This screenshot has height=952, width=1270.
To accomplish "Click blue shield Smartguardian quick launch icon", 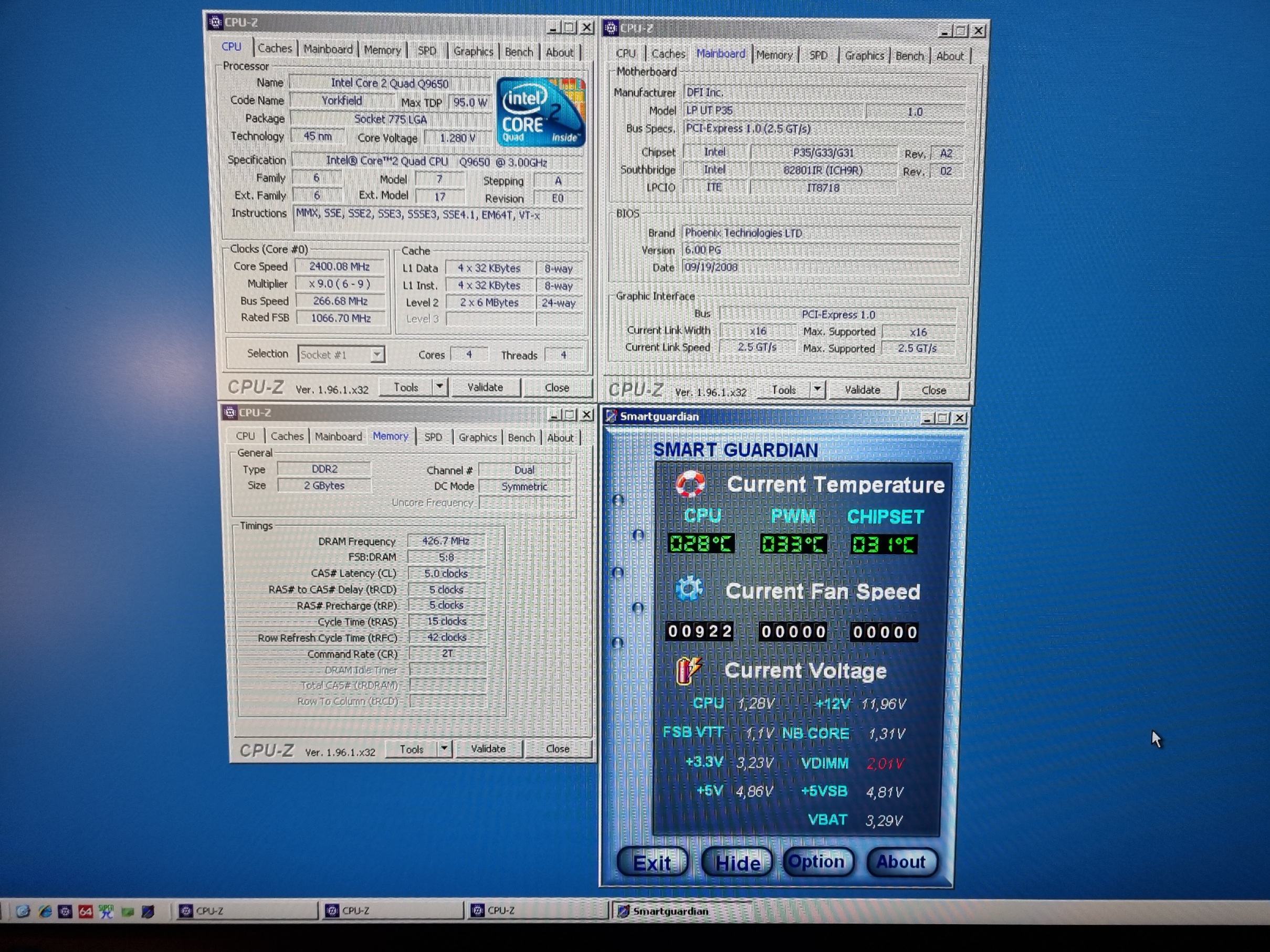I will [148, 911].
